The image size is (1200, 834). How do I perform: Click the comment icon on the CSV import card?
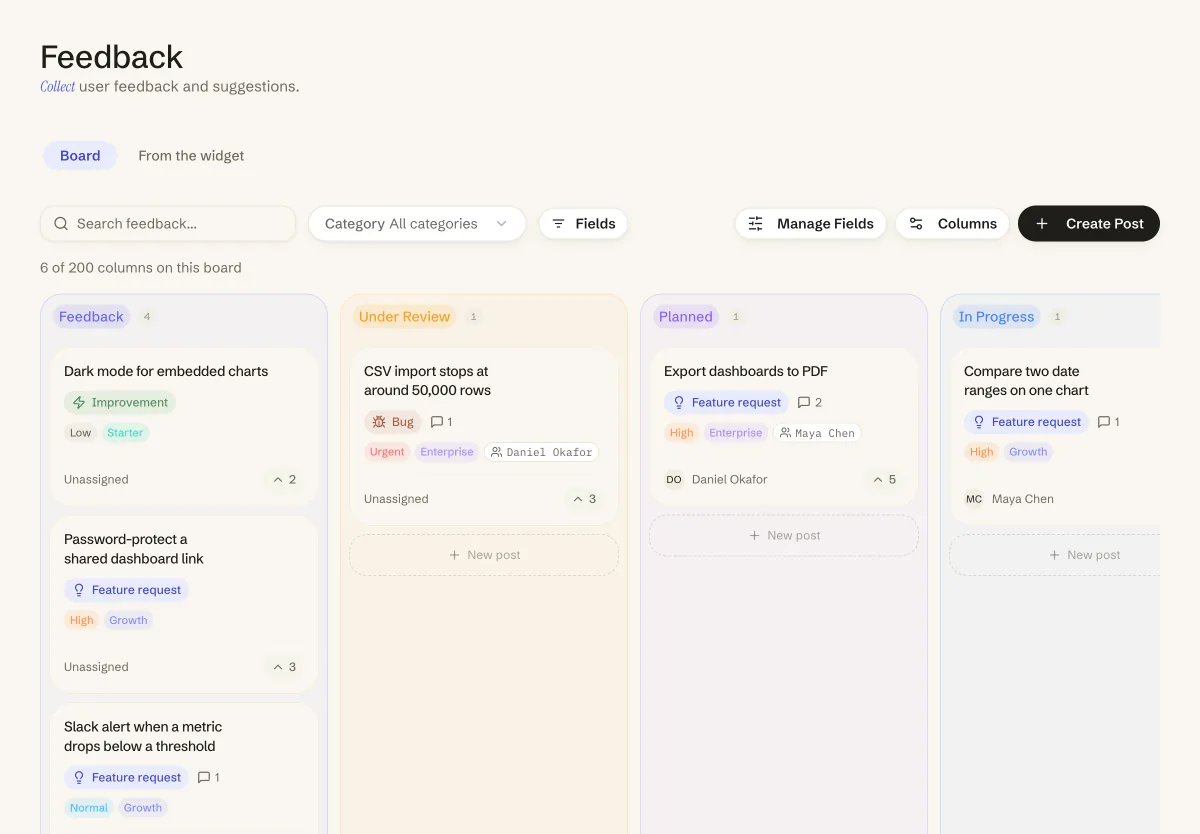point(436,422)
